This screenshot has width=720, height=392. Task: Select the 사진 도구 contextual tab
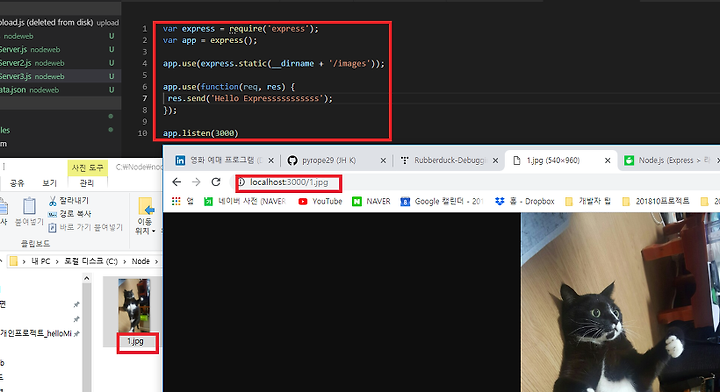pos(87,168)
